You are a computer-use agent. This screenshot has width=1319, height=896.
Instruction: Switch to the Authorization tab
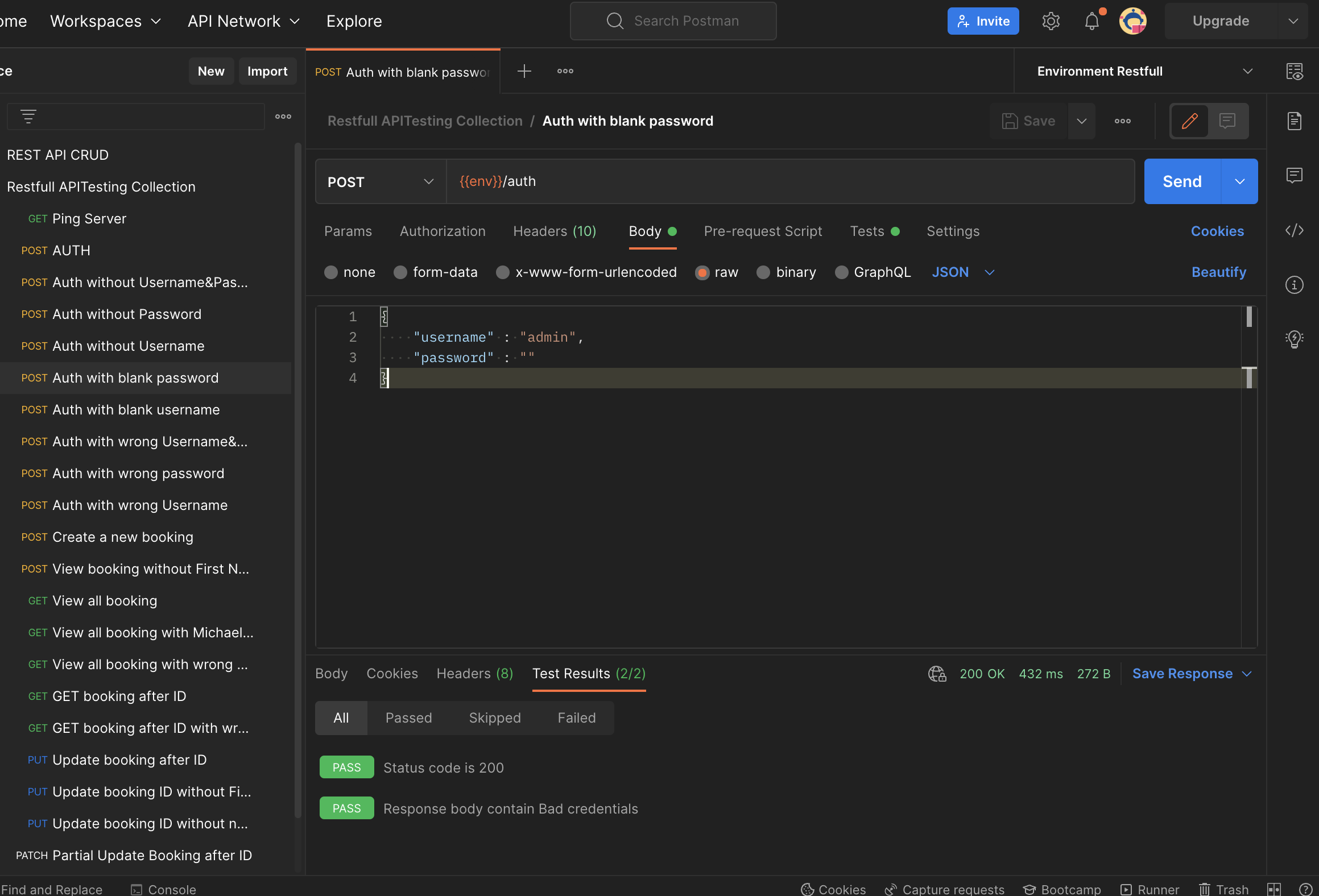point(443,231)
